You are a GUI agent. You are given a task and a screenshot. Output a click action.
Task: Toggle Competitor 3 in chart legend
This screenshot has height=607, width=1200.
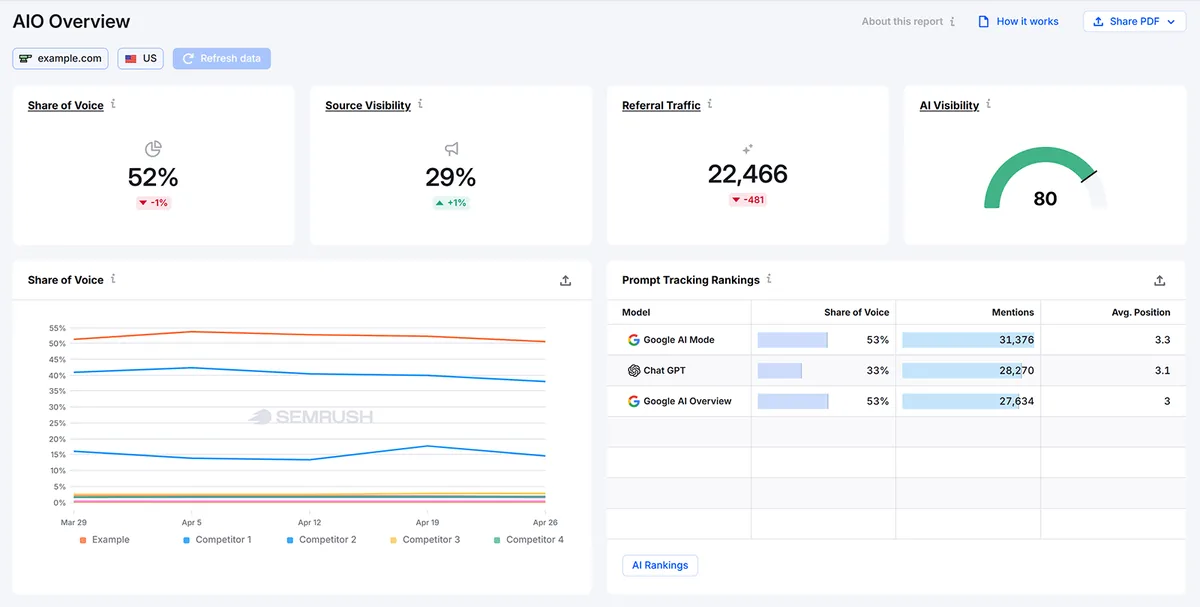[x=425, y=540]
